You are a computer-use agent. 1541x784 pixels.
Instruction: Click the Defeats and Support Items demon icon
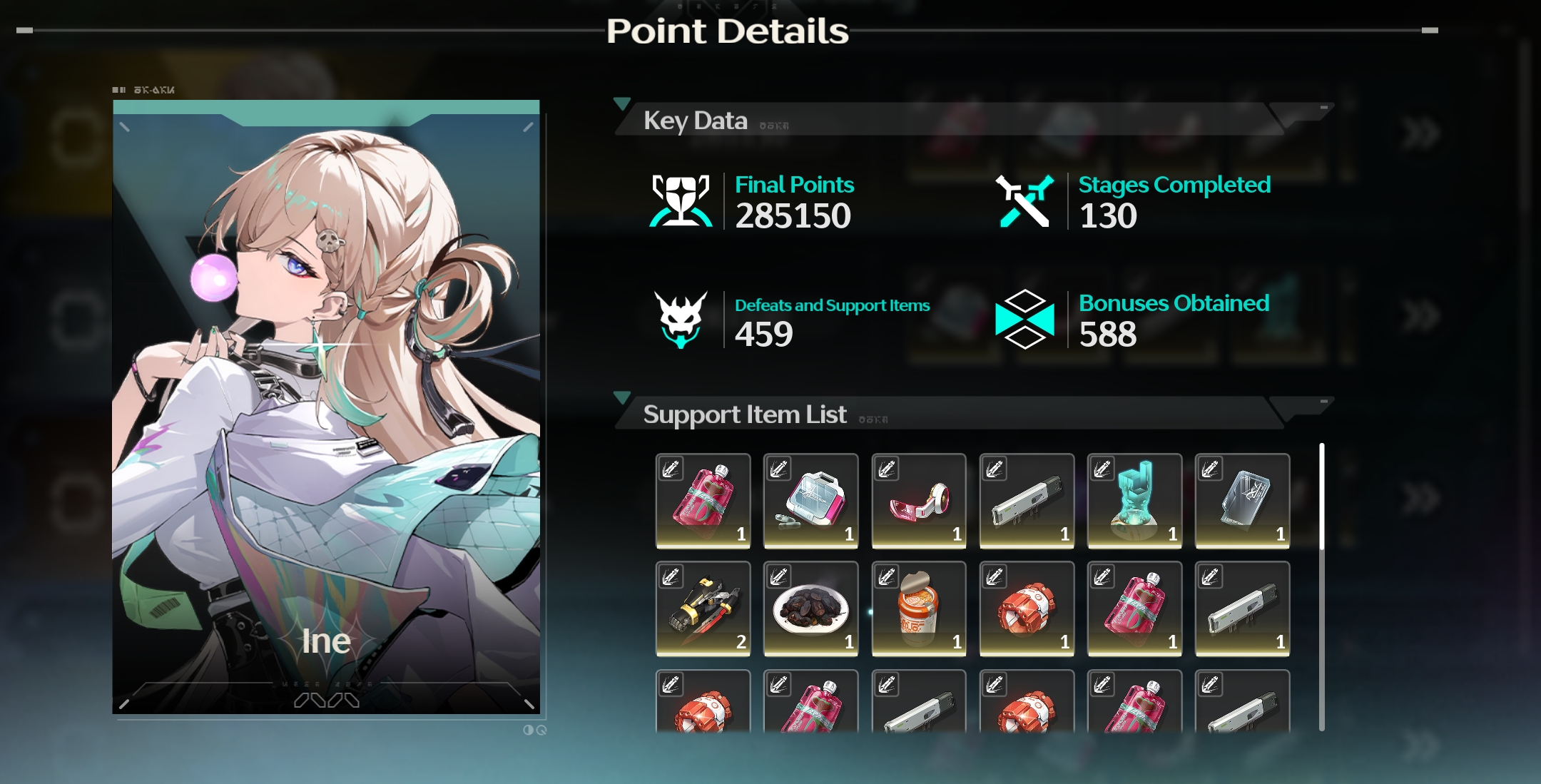(681, 320)
